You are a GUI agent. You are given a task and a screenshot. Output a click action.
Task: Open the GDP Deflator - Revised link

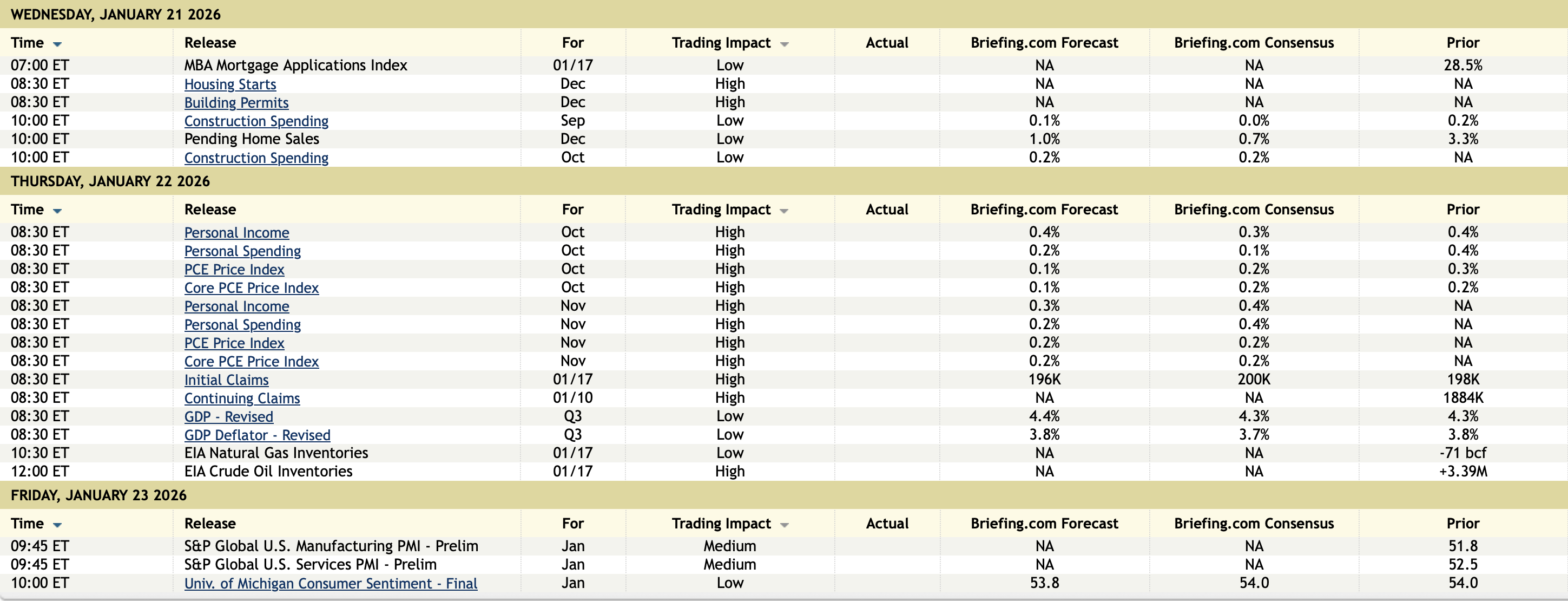click(258, 435)
